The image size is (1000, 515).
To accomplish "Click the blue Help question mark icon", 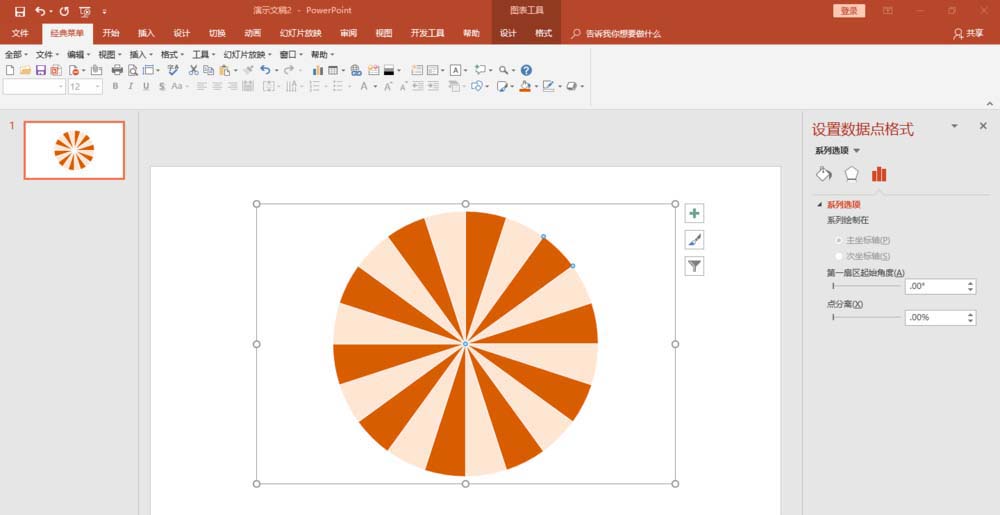I will [526, 70].
